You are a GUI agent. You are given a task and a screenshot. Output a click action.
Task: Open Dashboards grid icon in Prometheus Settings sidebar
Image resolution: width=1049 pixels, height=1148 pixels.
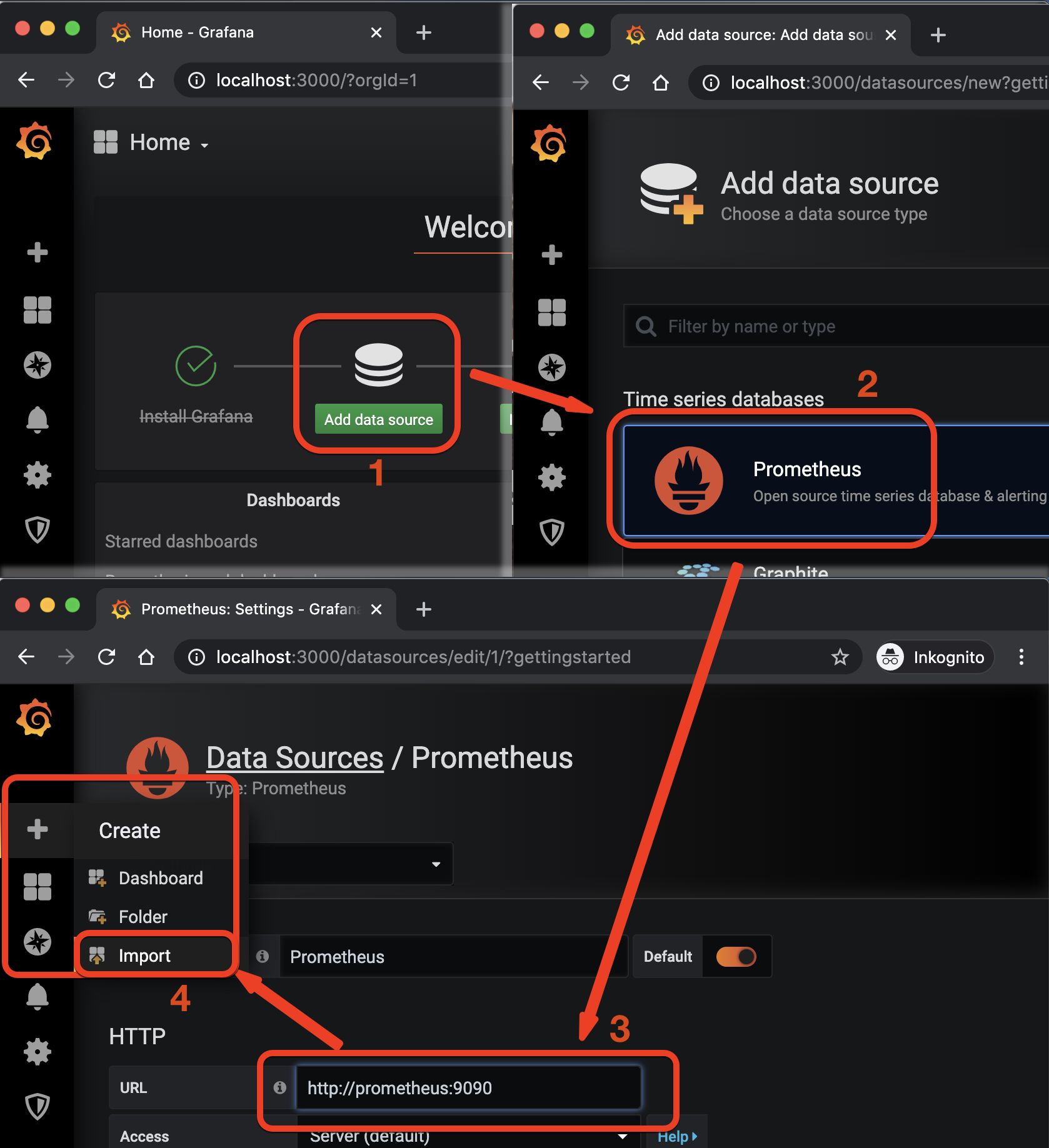point(38,887)
